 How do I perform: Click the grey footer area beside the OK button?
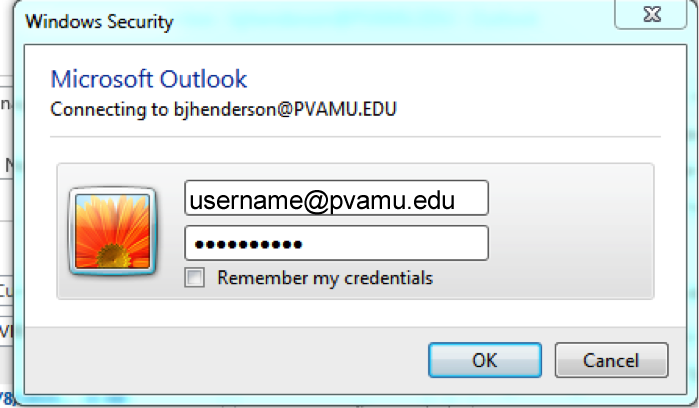225,360
